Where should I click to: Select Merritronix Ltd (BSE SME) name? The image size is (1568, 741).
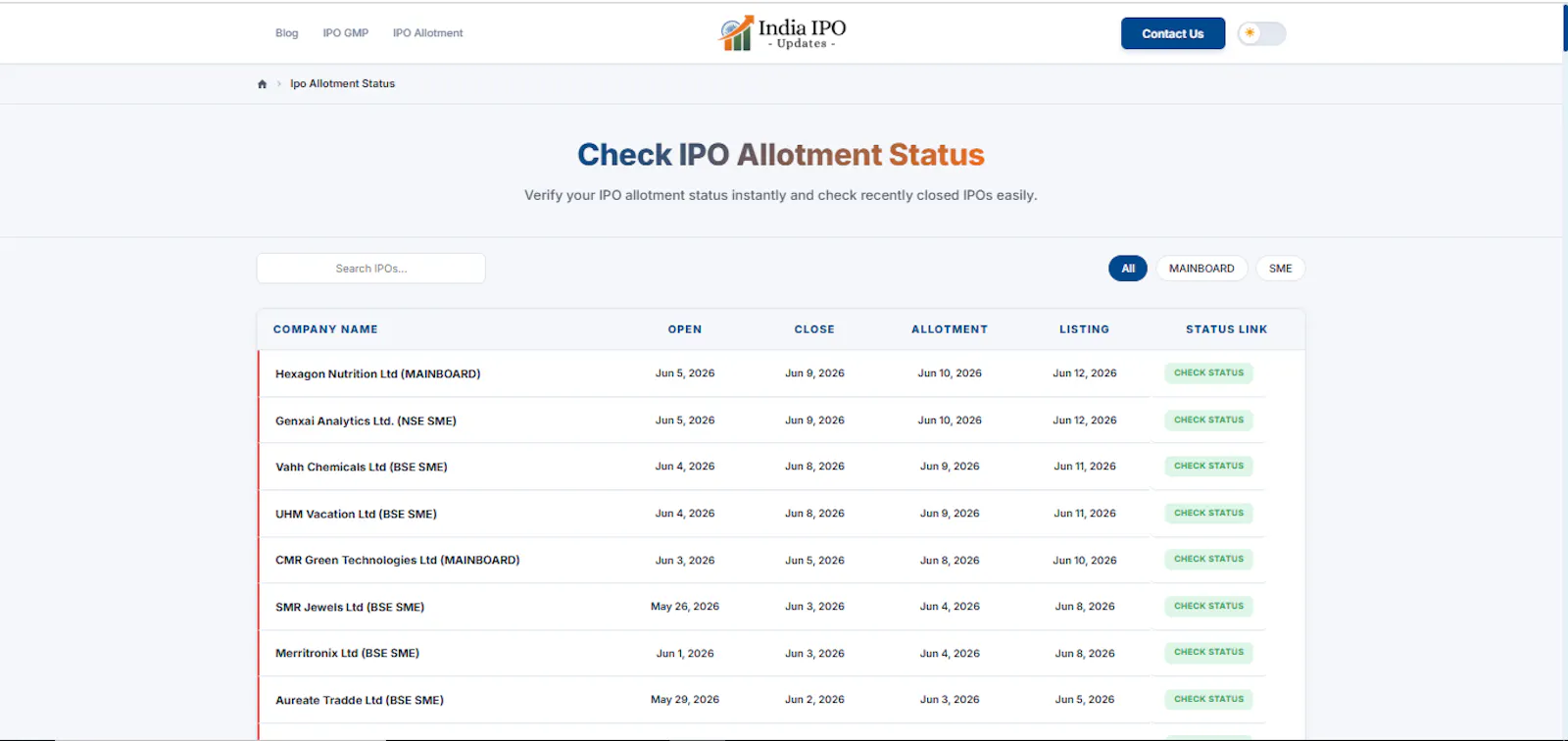347,654
